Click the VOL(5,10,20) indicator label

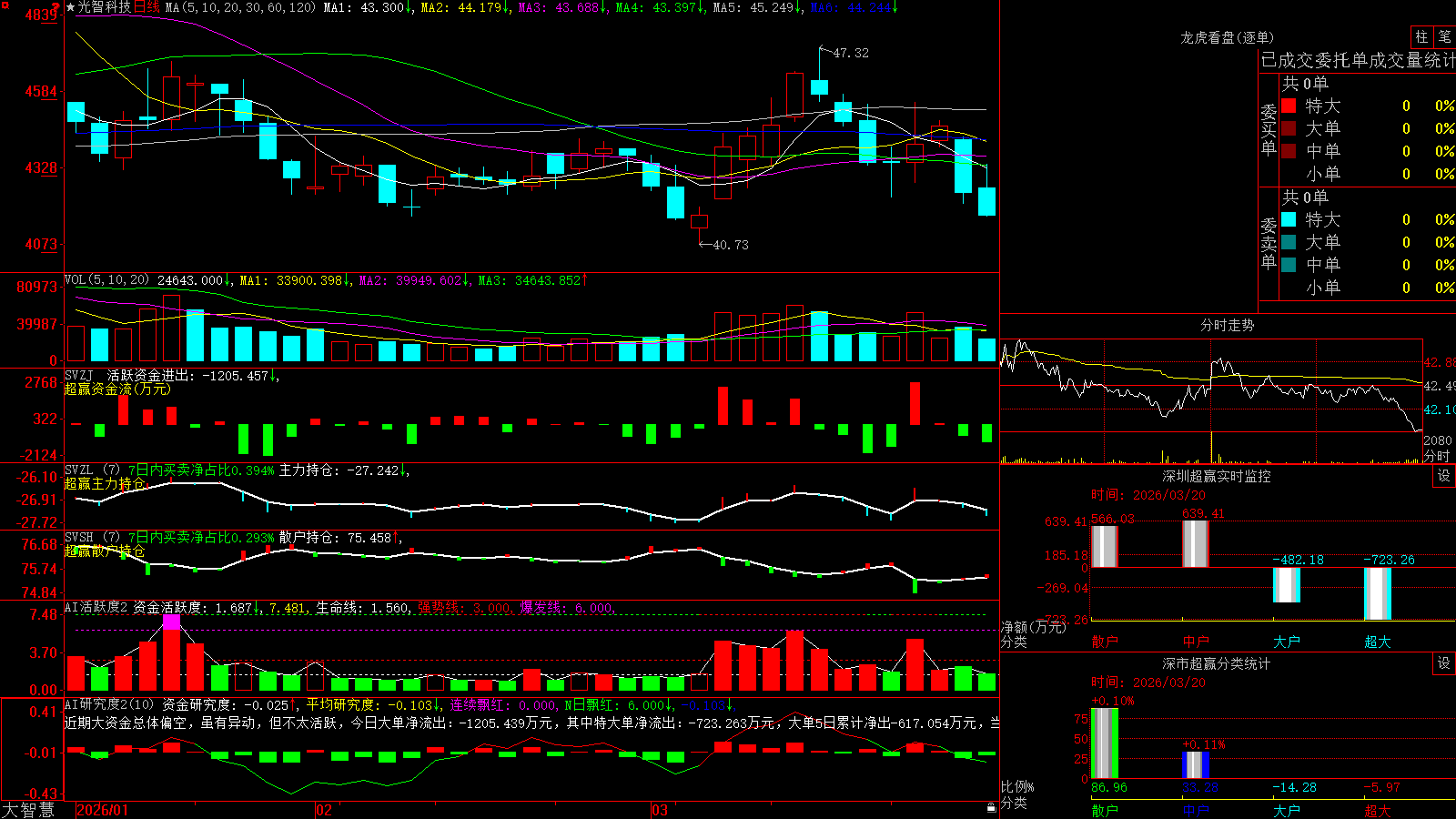tap(106, 280)
